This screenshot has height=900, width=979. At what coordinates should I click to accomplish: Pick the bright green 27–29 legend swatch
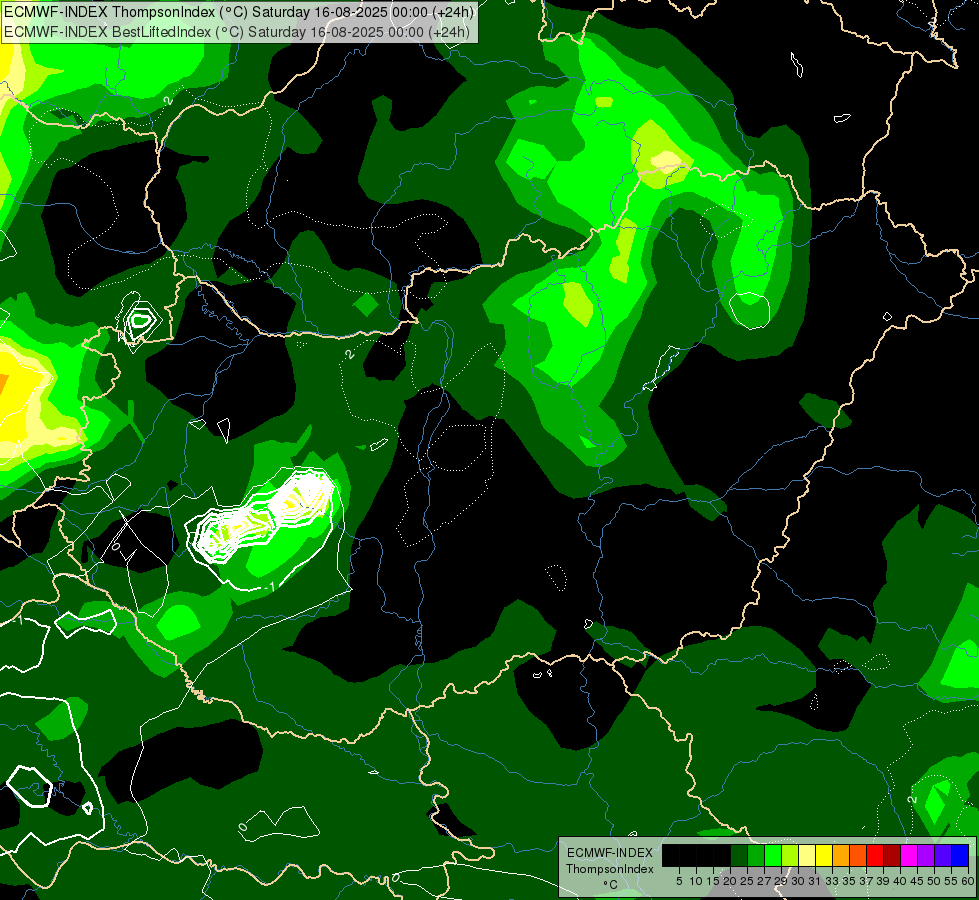773,855
